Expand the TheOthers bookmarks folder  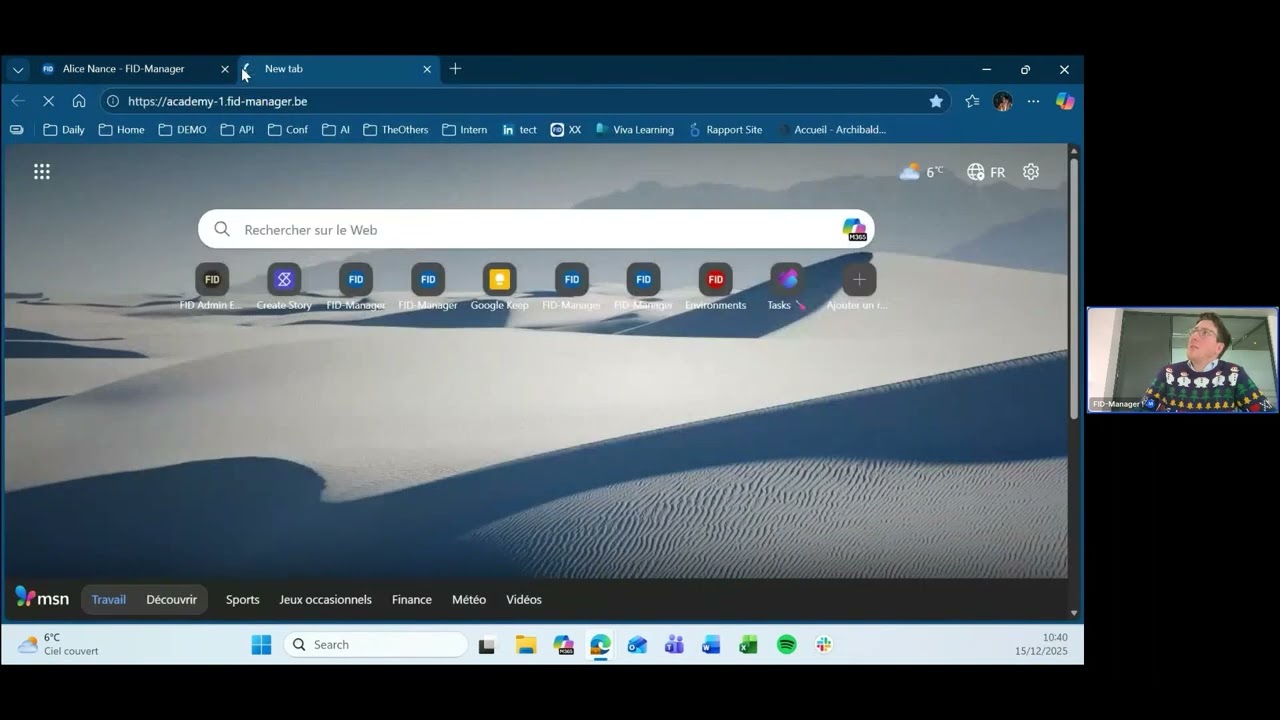tap(396, 129)
